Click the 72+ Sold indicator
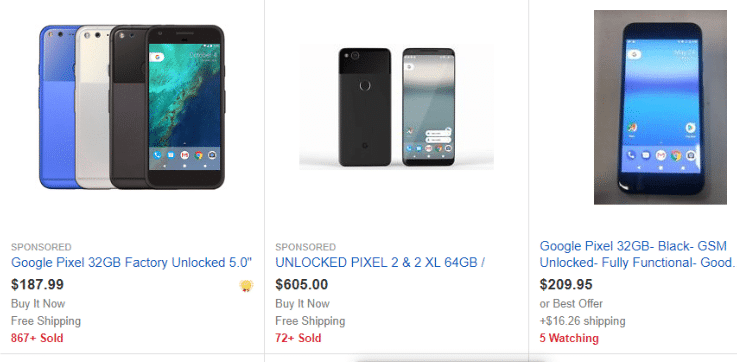The image size is (737, 362). point(298,338)
